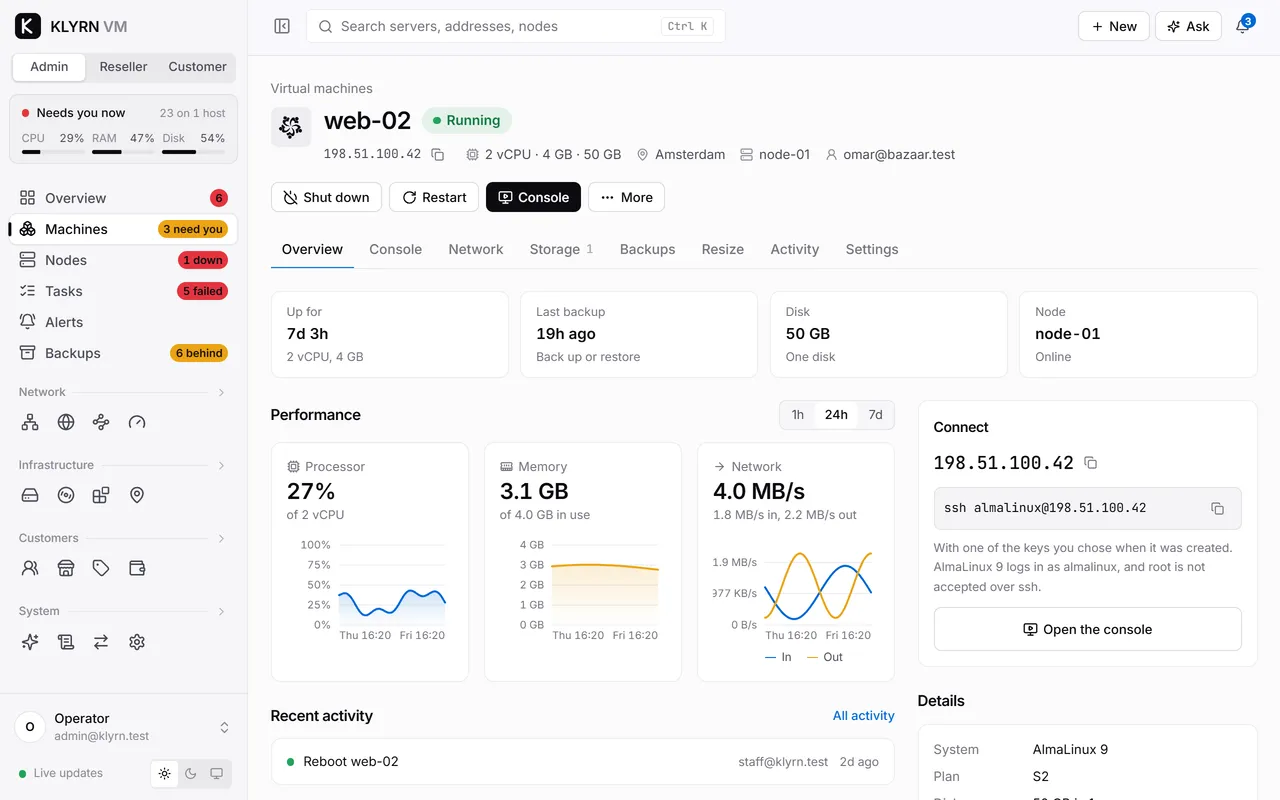Follow the All activity link
1280x800 pixels.
(864, 716)
